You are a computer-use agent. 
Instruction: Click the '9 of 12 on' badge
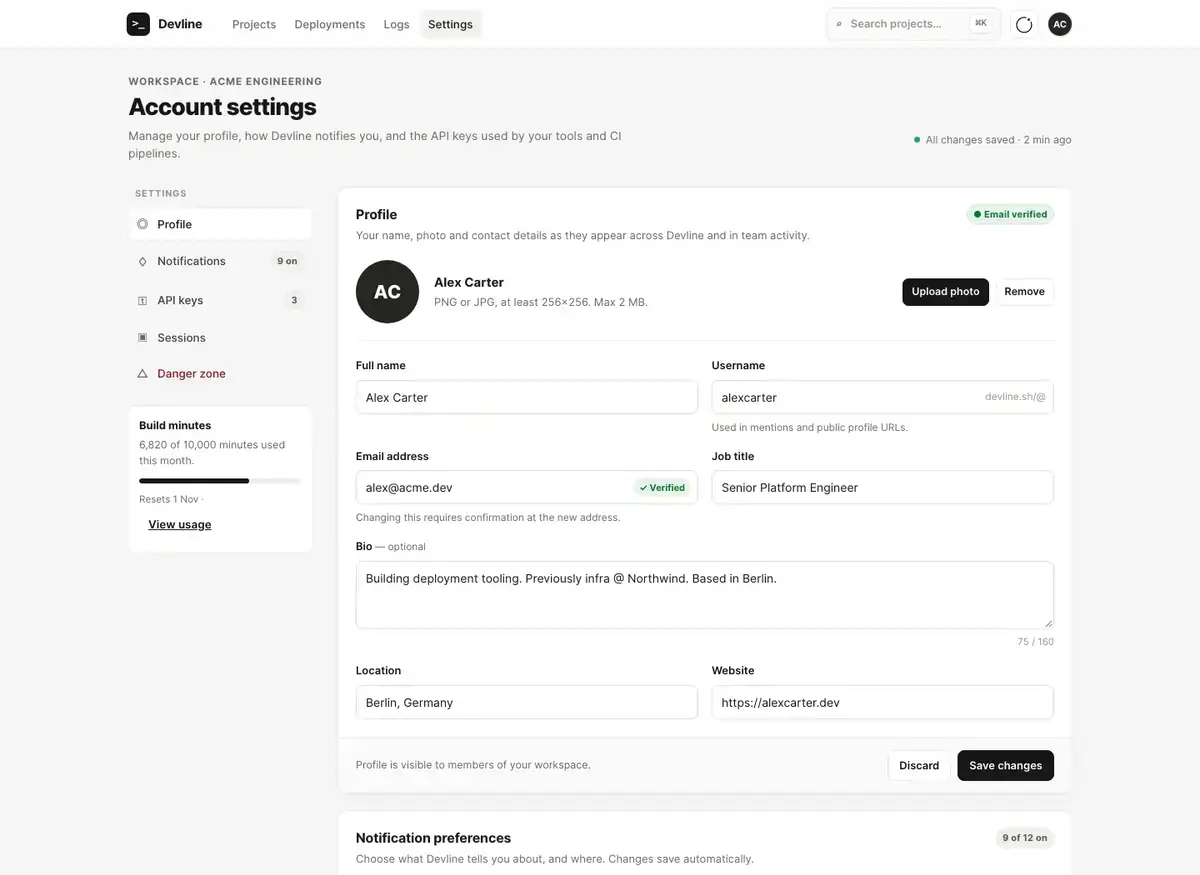1025,838
